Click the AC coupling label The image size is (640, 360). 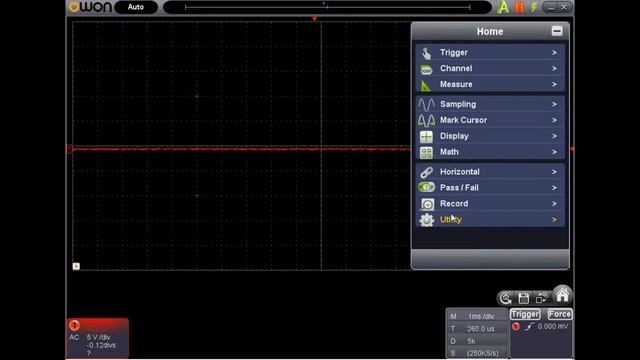(74, 338)
